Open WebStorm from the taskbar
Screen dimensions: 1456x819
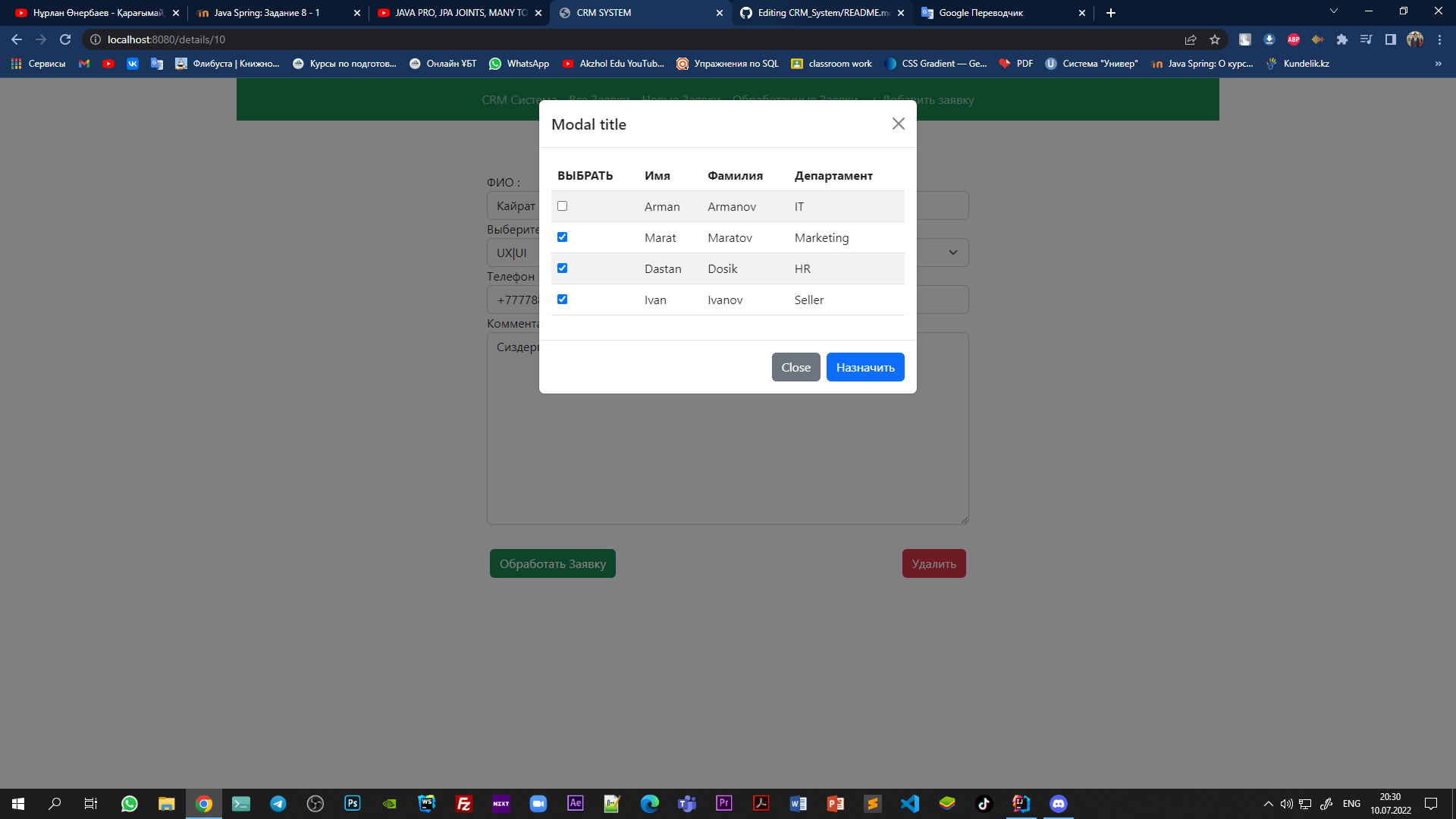tap(427, 804)
